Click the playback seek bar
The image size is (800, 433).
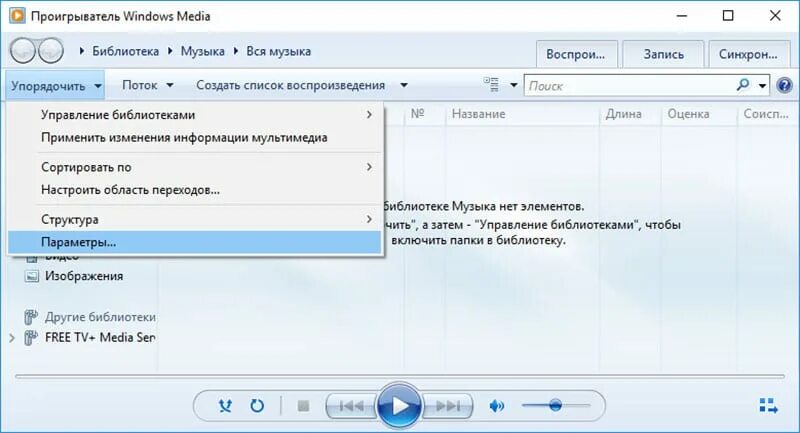coord(399,377)
